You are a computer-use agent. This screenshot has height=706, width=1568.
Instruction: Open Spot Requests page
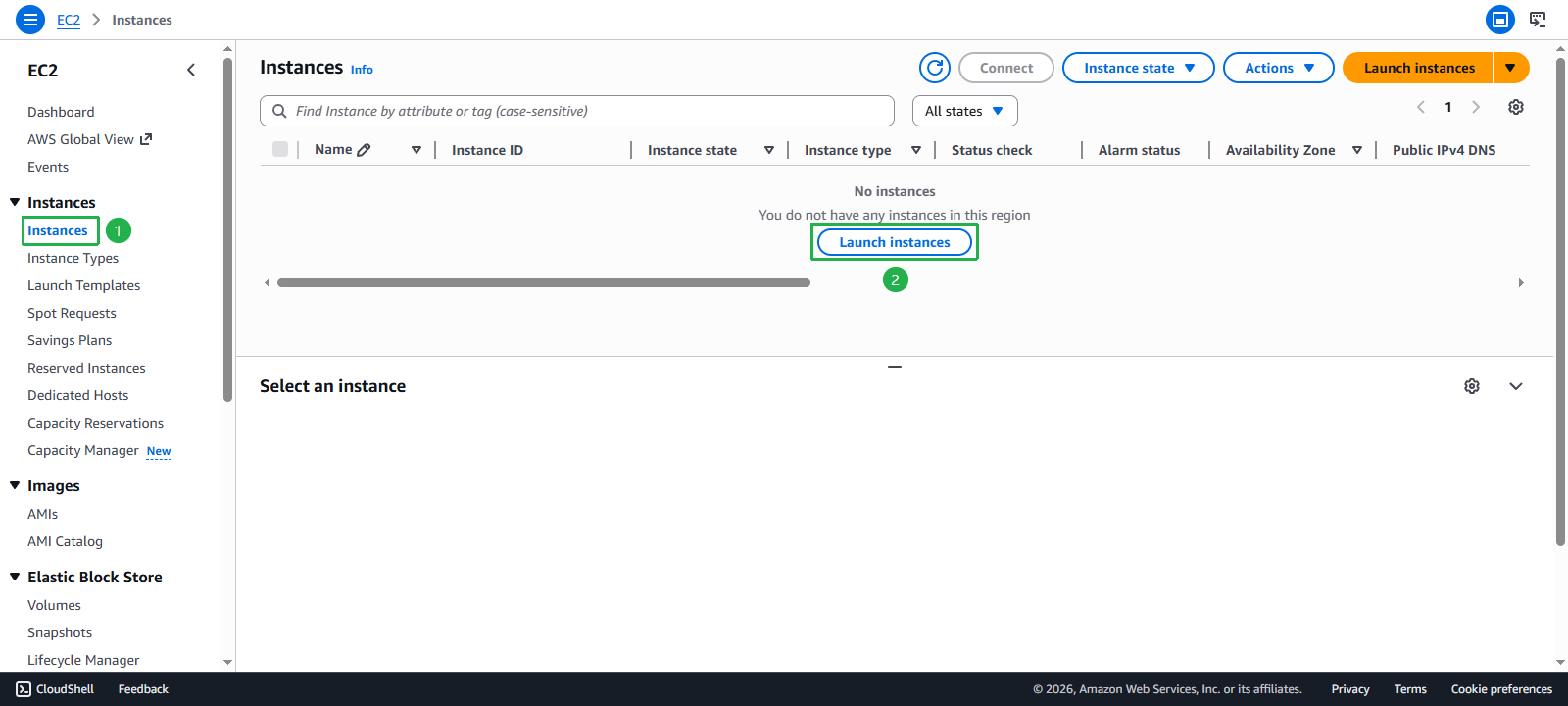click(x=72, y=313)
